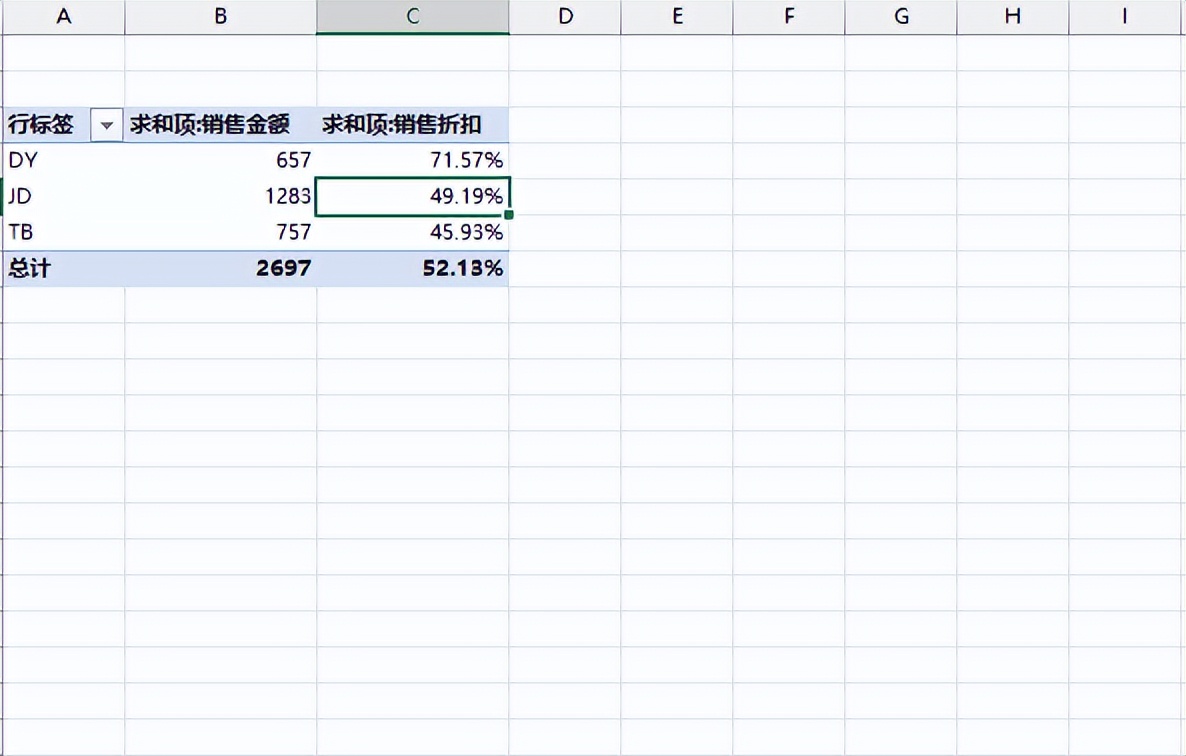
Task: Select column B header
Action: click(221, 17)
